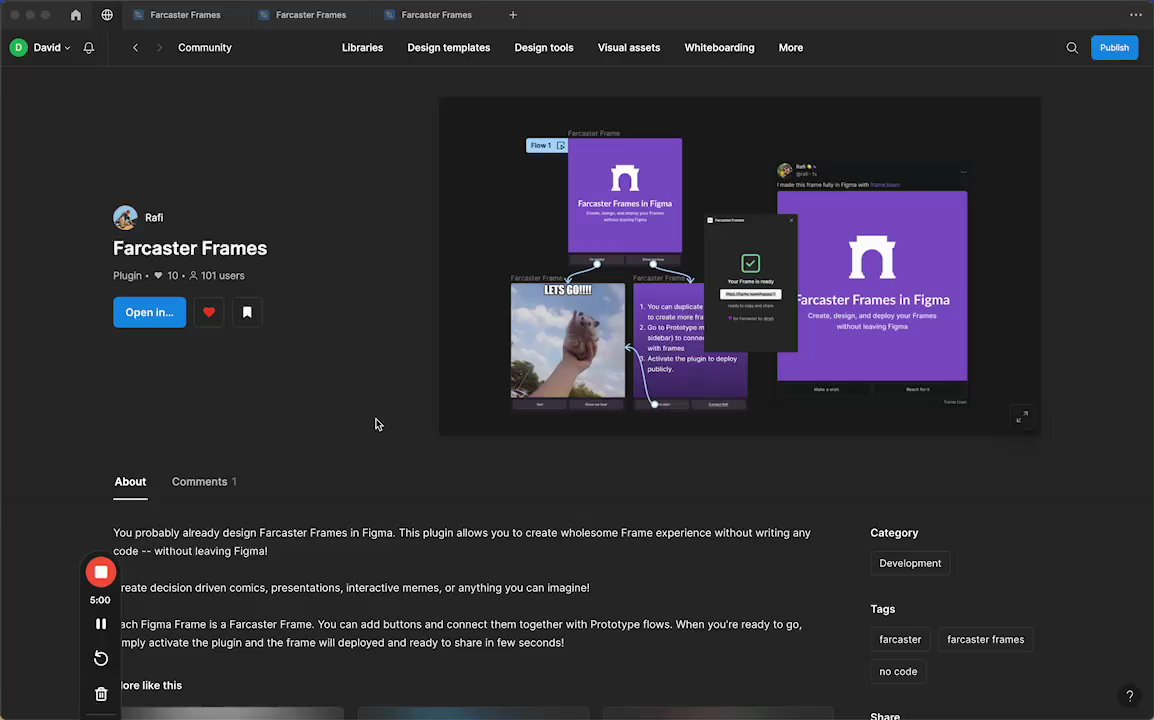This screenshot has width=1154, height=720.
Task: Click the Development category chip
Action: pyautogui.click(x=910, y=563)
